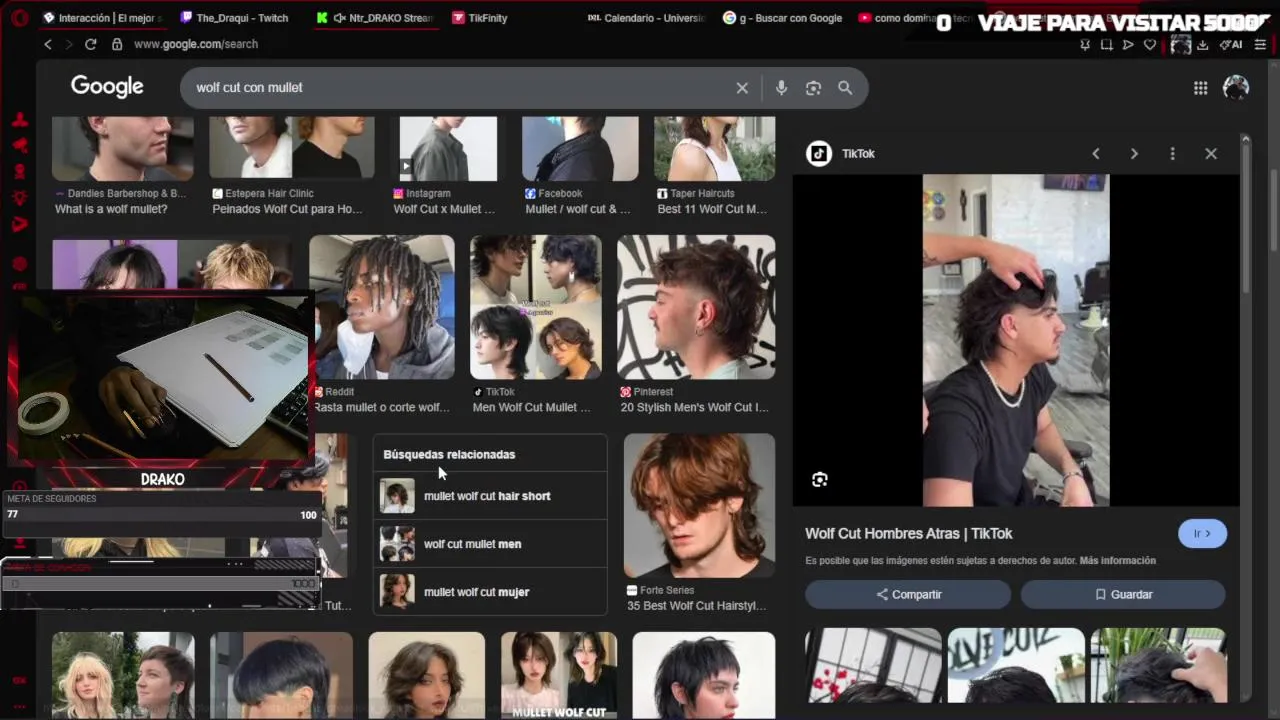
Task: Take a snapshot with Opera toolbar
Action: pyautogui.click(x=1107, y=44)
